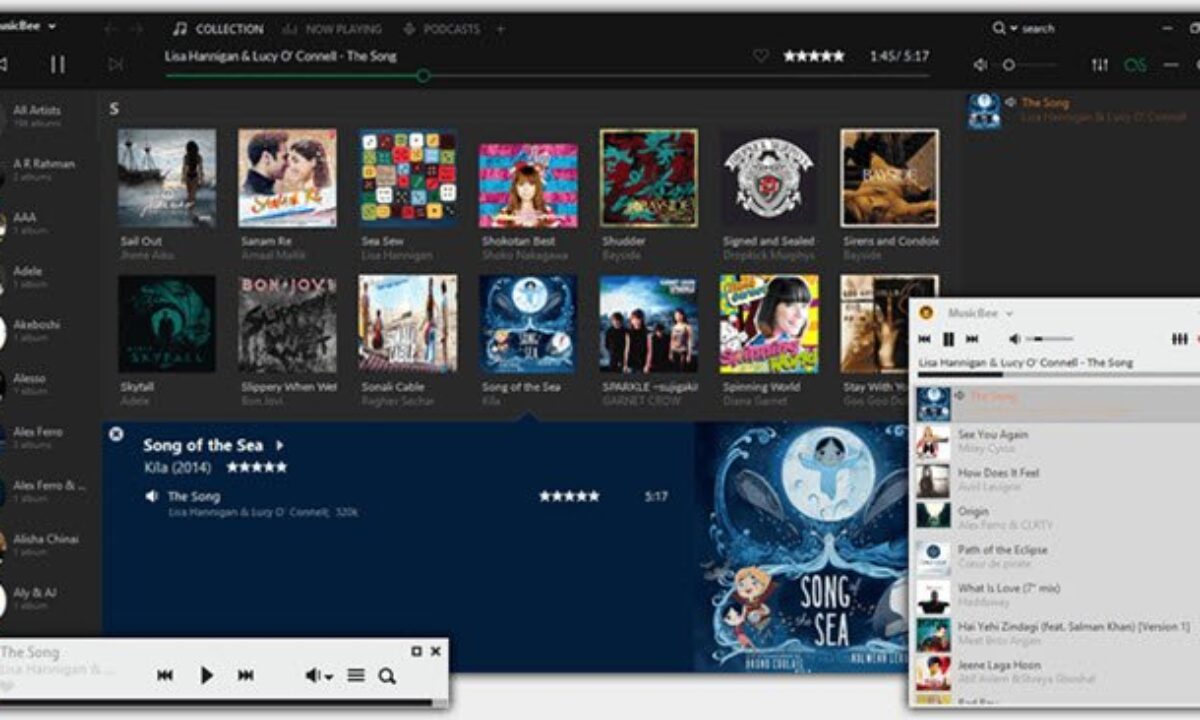Go back using the navigation back arrow
Image resolution: width=1200 pixels, height=720 pixels.
(x=110, y=29)
